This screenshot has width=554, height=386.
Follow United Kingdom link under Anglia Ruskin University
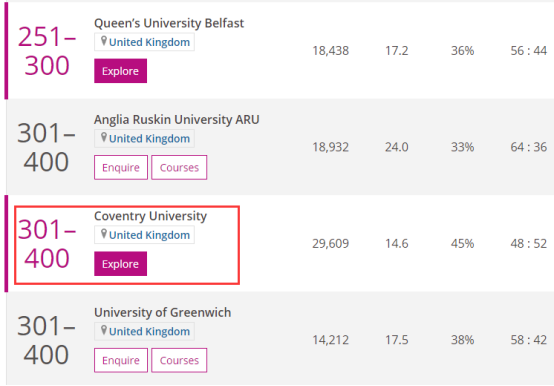point(149,139)
